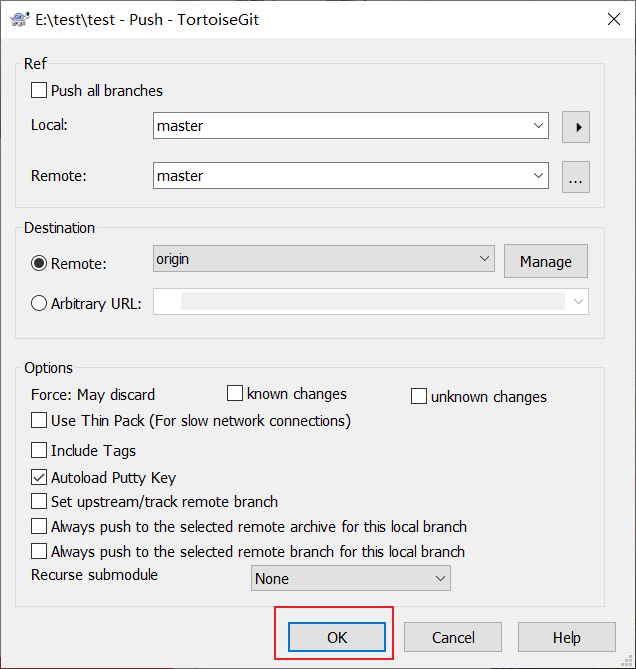636x669 pixels.
Task: Open Help for the push dialog
Action: 567,637
